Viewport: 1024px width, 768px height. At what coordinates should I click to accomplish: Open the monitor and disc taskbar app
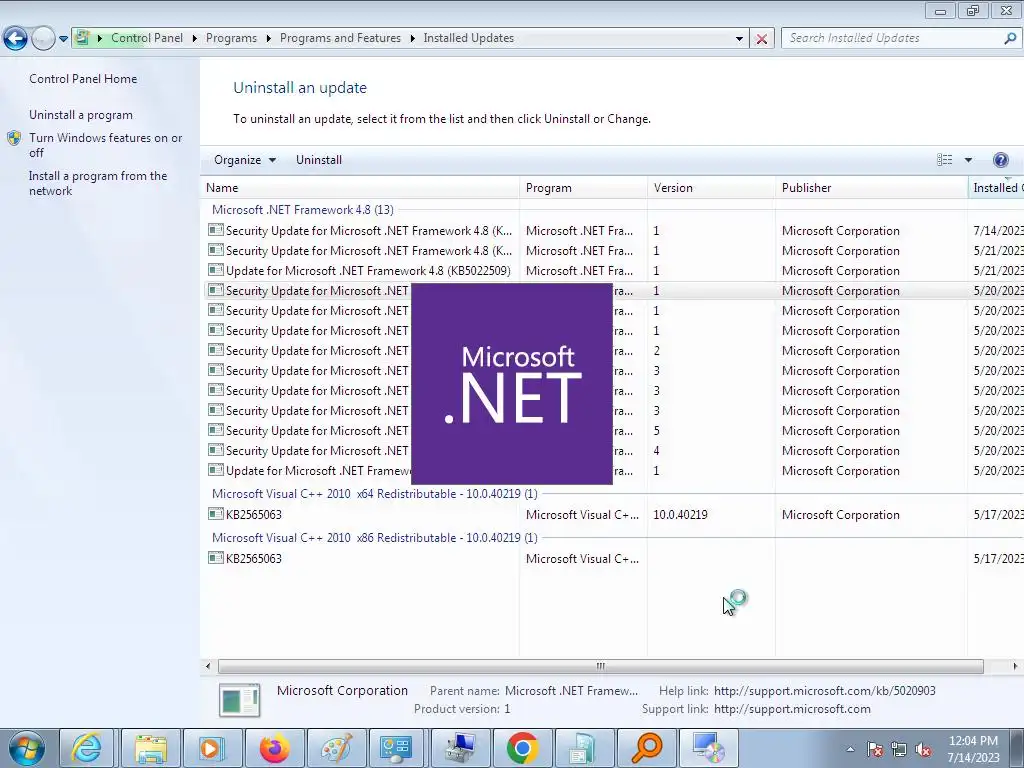708,748
